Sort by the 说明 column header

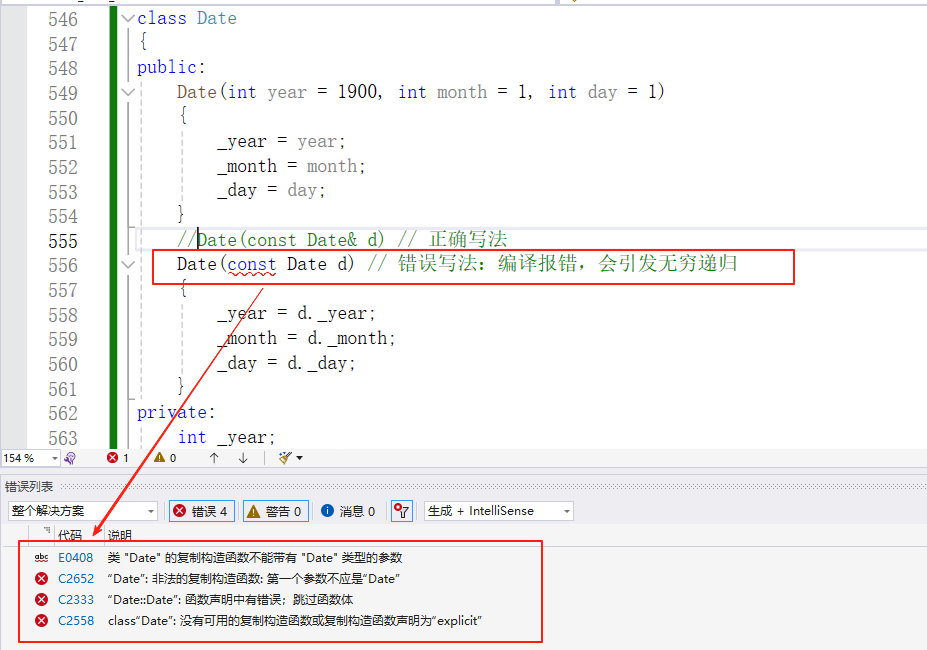pyautogui.click(x=119, y=535)
